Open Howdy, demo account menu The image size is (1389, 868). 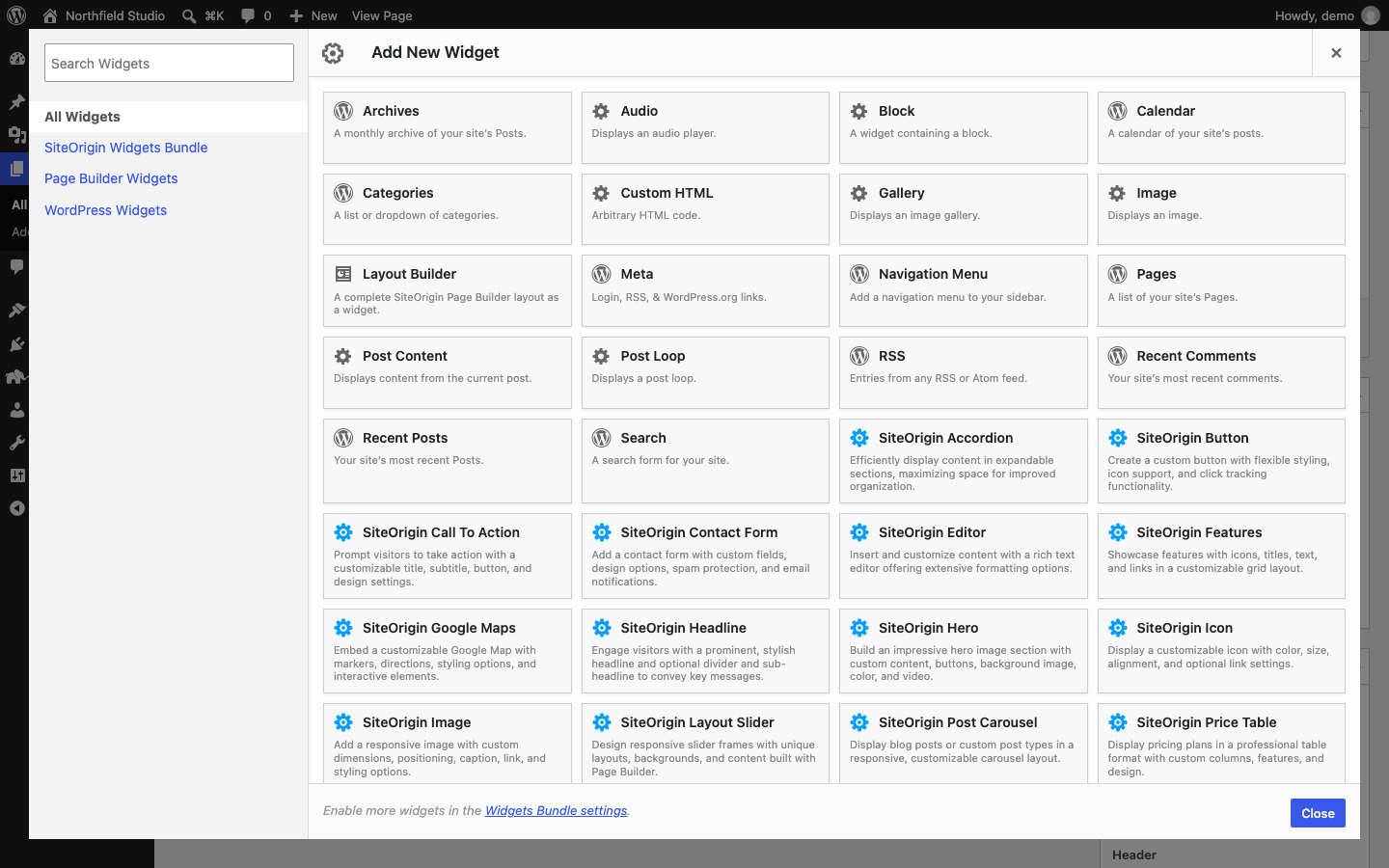point(1327,15)
